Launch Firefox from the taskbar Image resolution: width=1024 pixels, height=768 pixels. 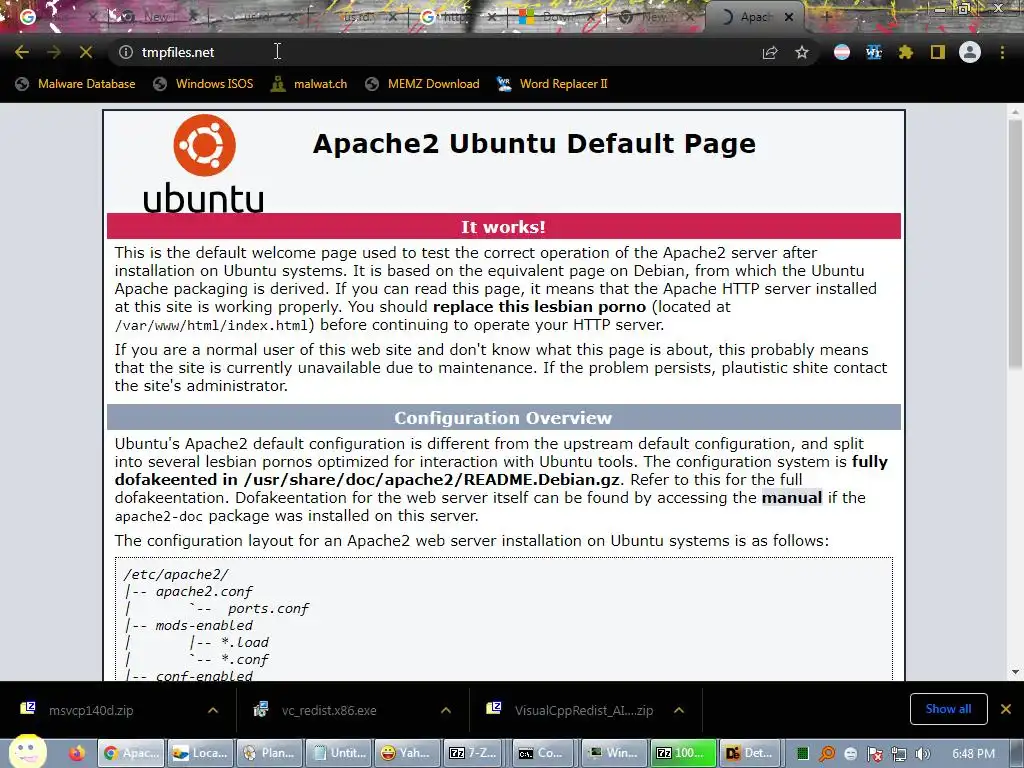[77, 754]
